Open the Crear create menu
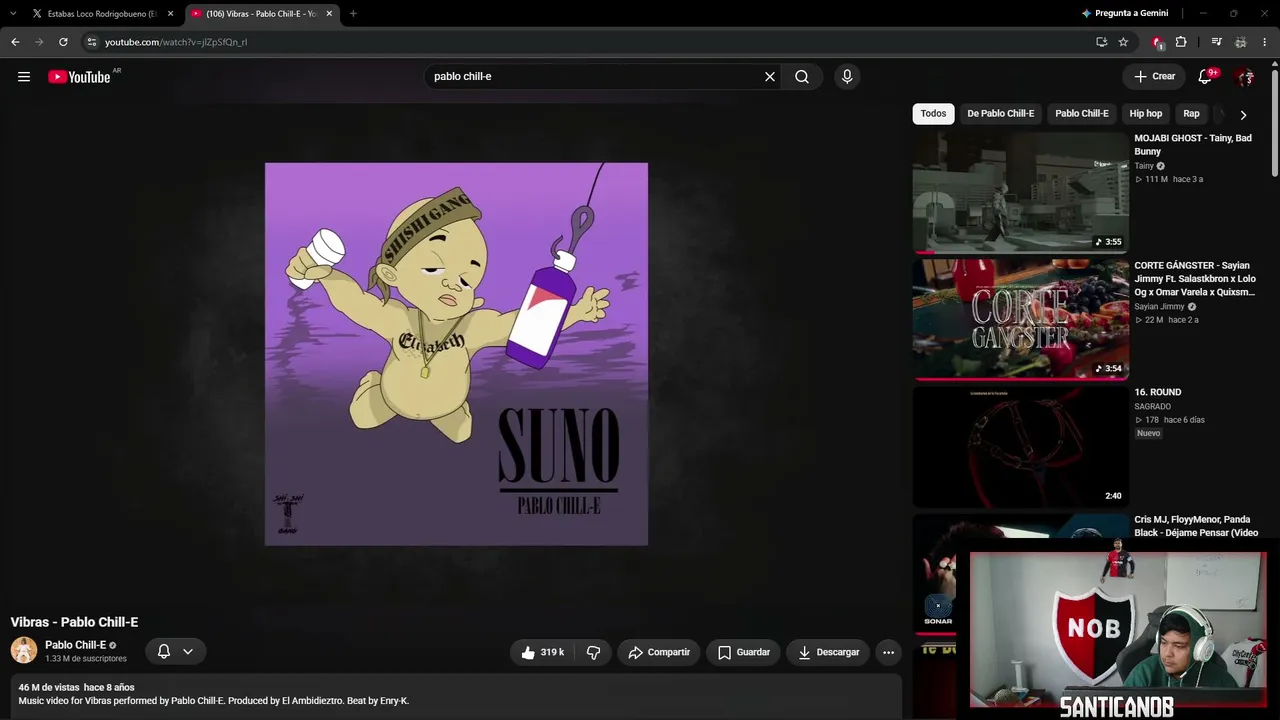This screenshot has width=1280, height=720. tap(1154, 77)
